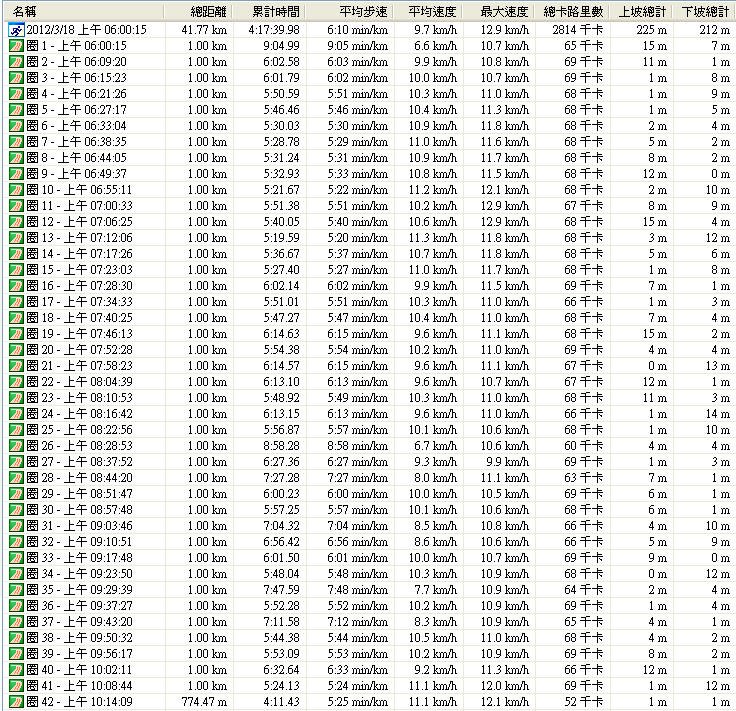Sort by the 平均速度 column header
This screenshot has width=736, height=711.
(429, 12)
